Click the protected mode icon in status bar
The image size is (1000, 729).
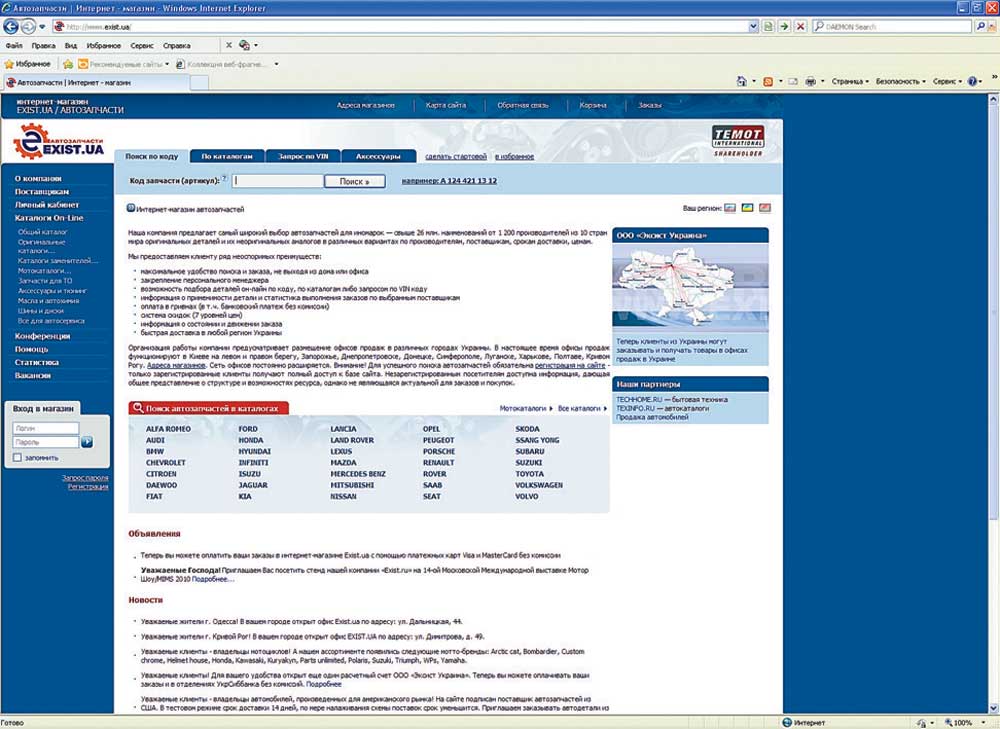[x=922, y=723]
